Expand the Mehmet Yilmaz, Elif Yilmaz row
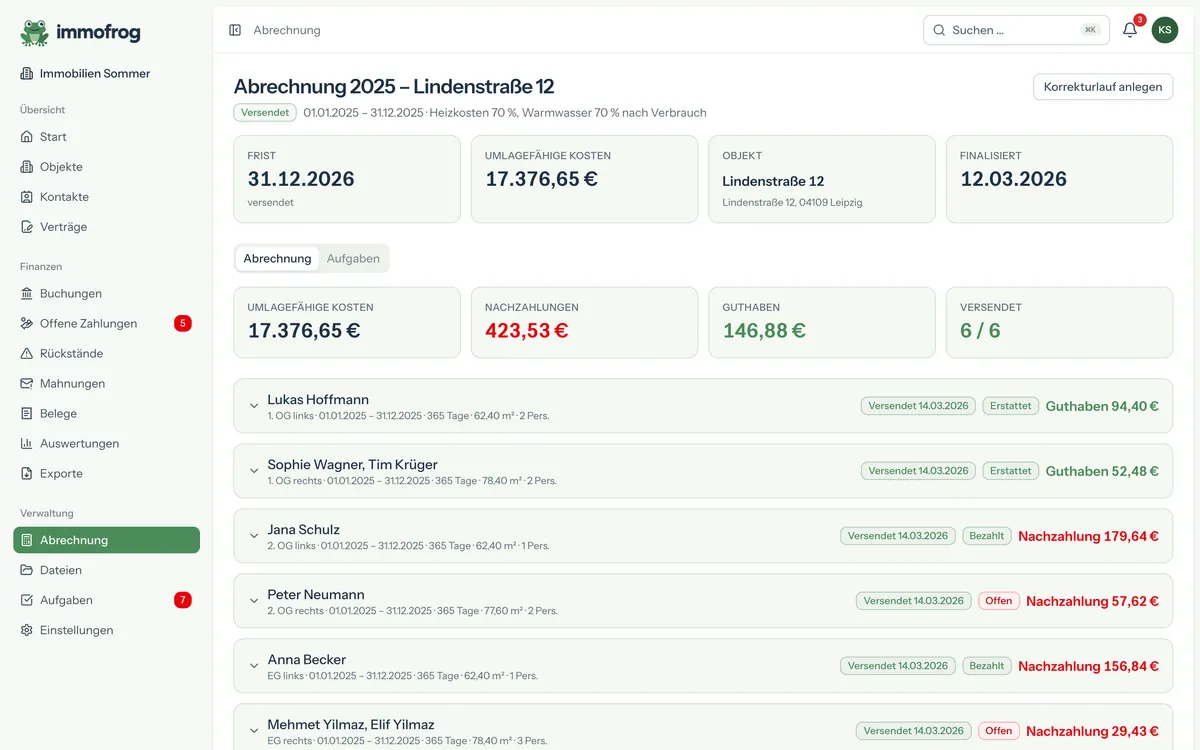This screenshot has height=750, width=1200. (703, 727)
